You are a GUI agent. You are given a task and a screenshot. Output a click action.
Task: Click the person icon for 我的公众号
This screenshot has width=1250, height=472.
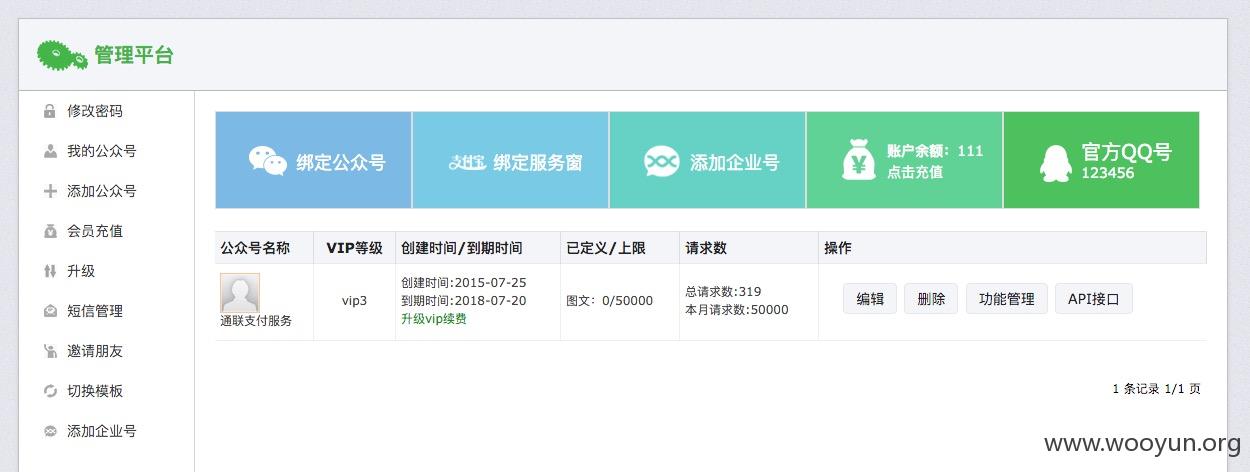(50, 151)
